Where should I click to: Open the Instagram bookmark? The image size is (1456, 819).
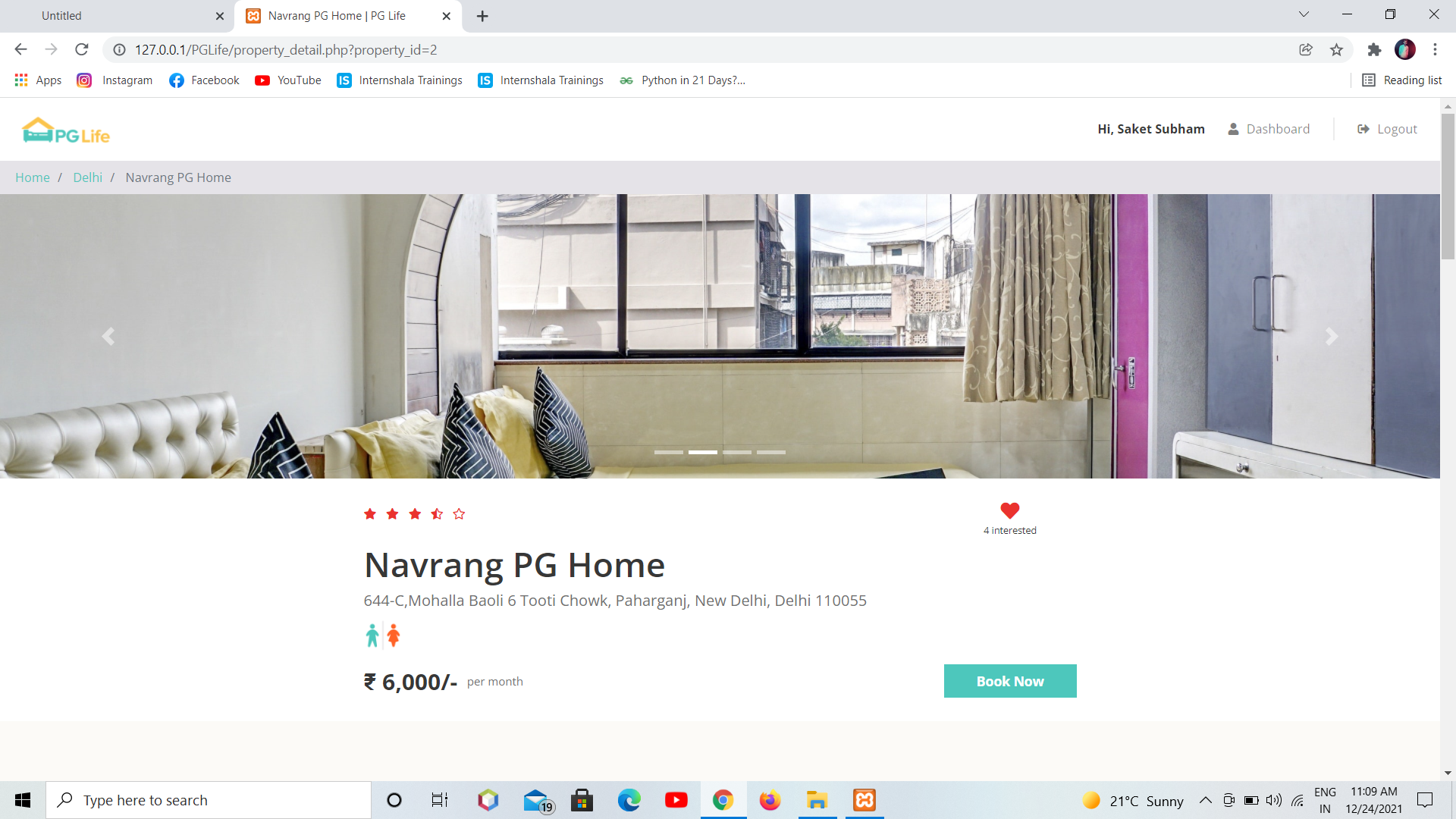point(114,80)
